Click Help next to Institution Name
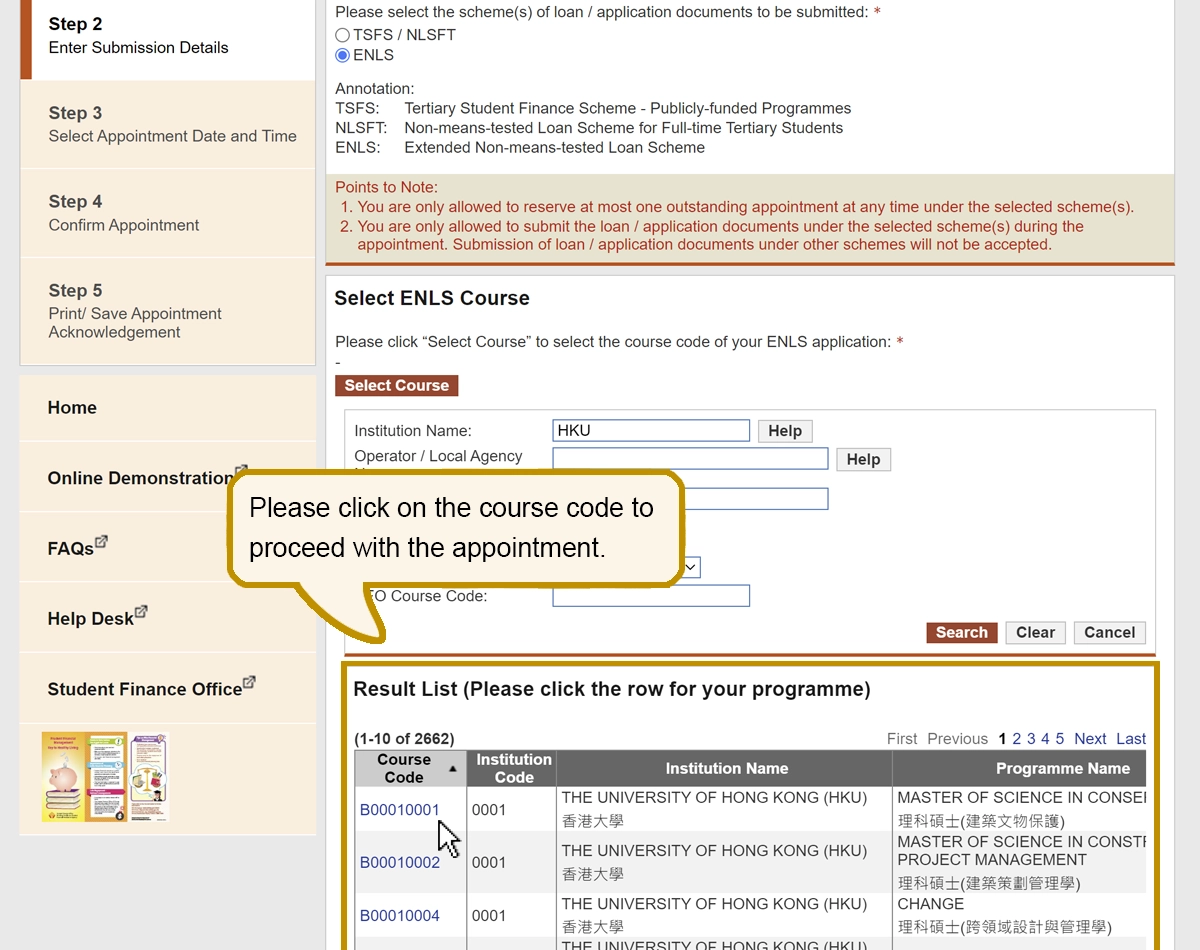 tap(785, 431)
